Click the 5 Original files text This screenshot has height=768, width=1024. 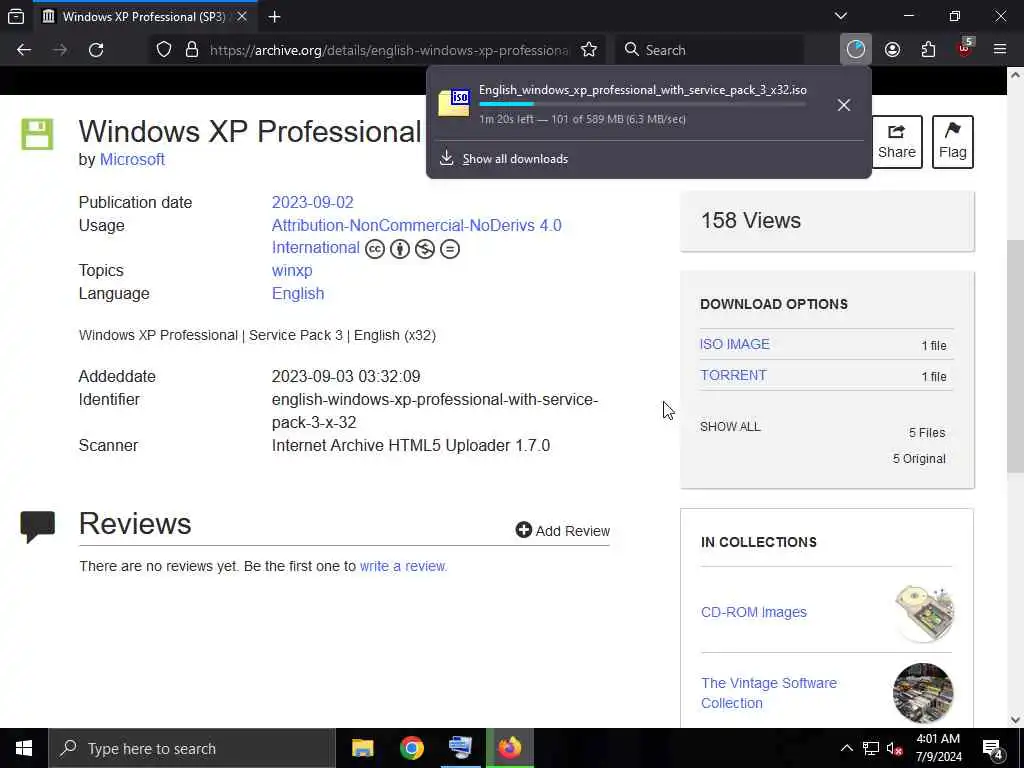coord(919,459)
